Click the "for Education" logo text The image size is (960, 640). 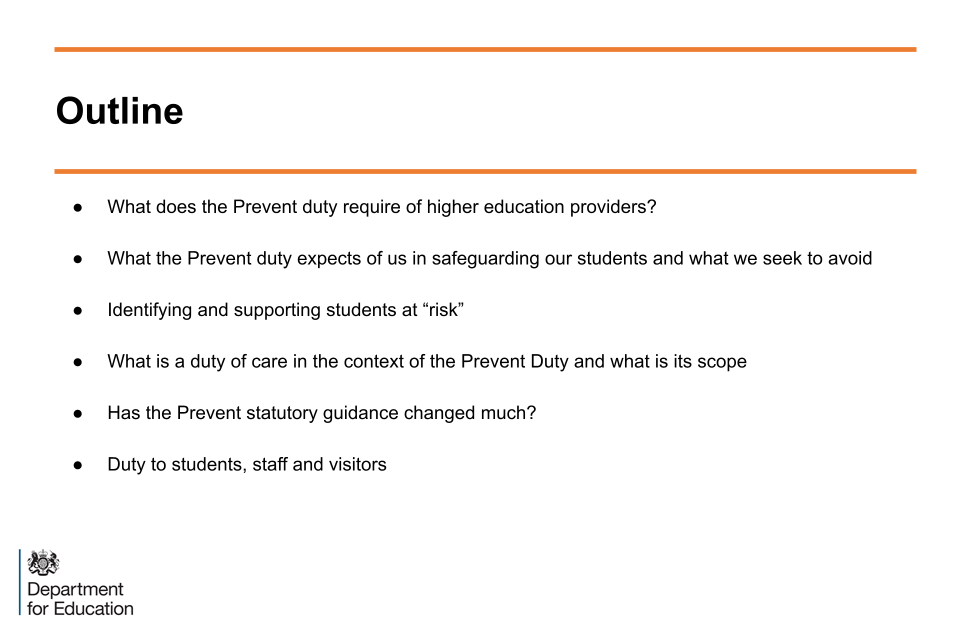coord(80,608)
